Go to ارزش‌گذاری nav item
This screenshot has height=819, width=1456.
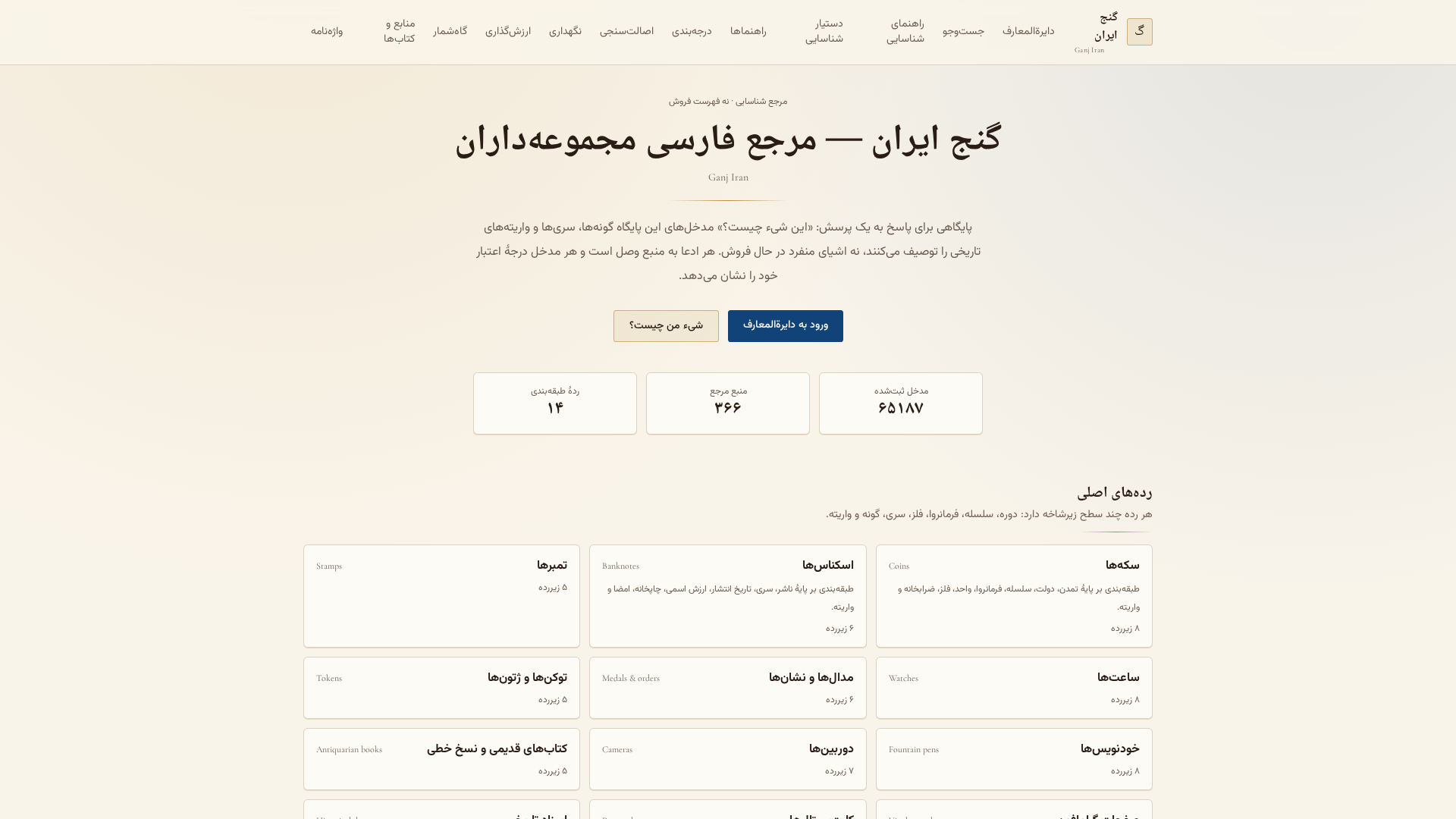point(508,32)
